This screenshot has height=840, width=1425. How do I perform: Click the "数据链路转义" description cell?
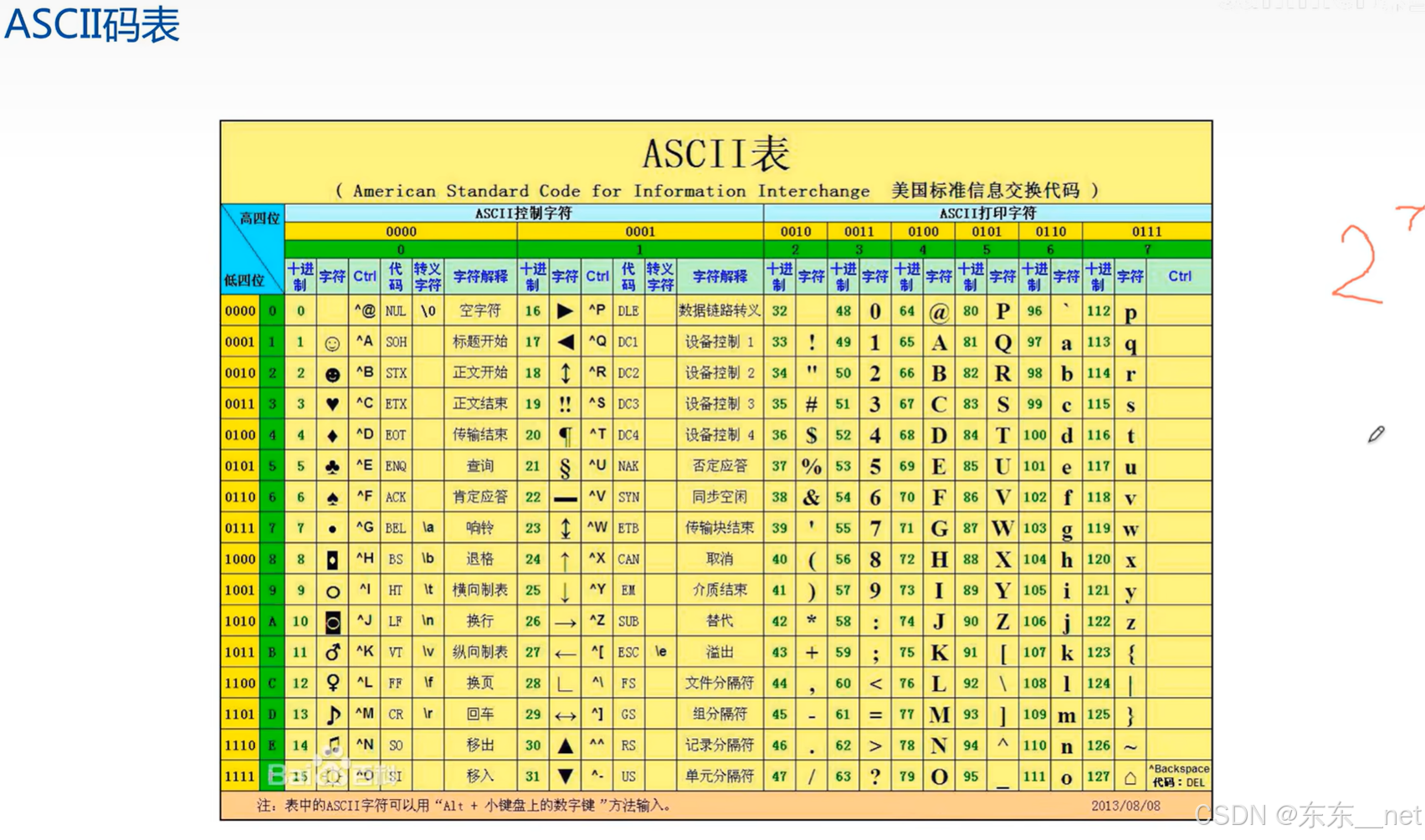719,311
